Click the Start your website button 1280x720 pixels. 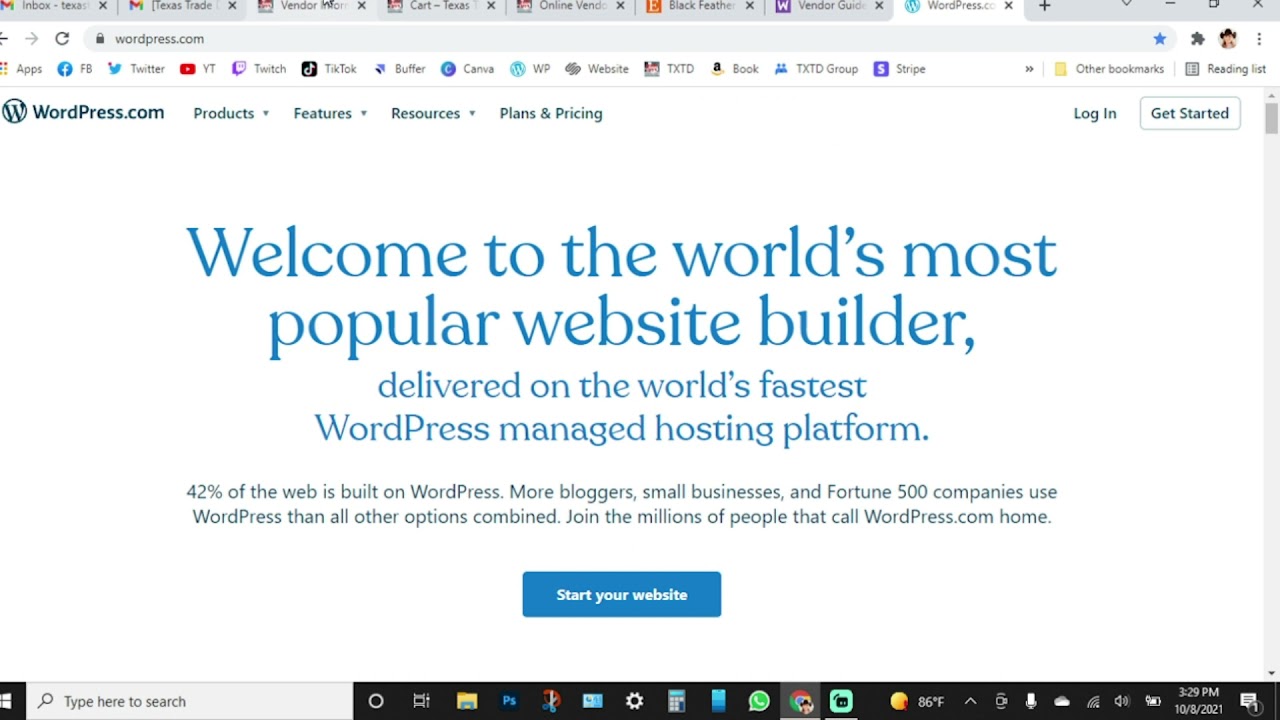(x=621, y=594)
